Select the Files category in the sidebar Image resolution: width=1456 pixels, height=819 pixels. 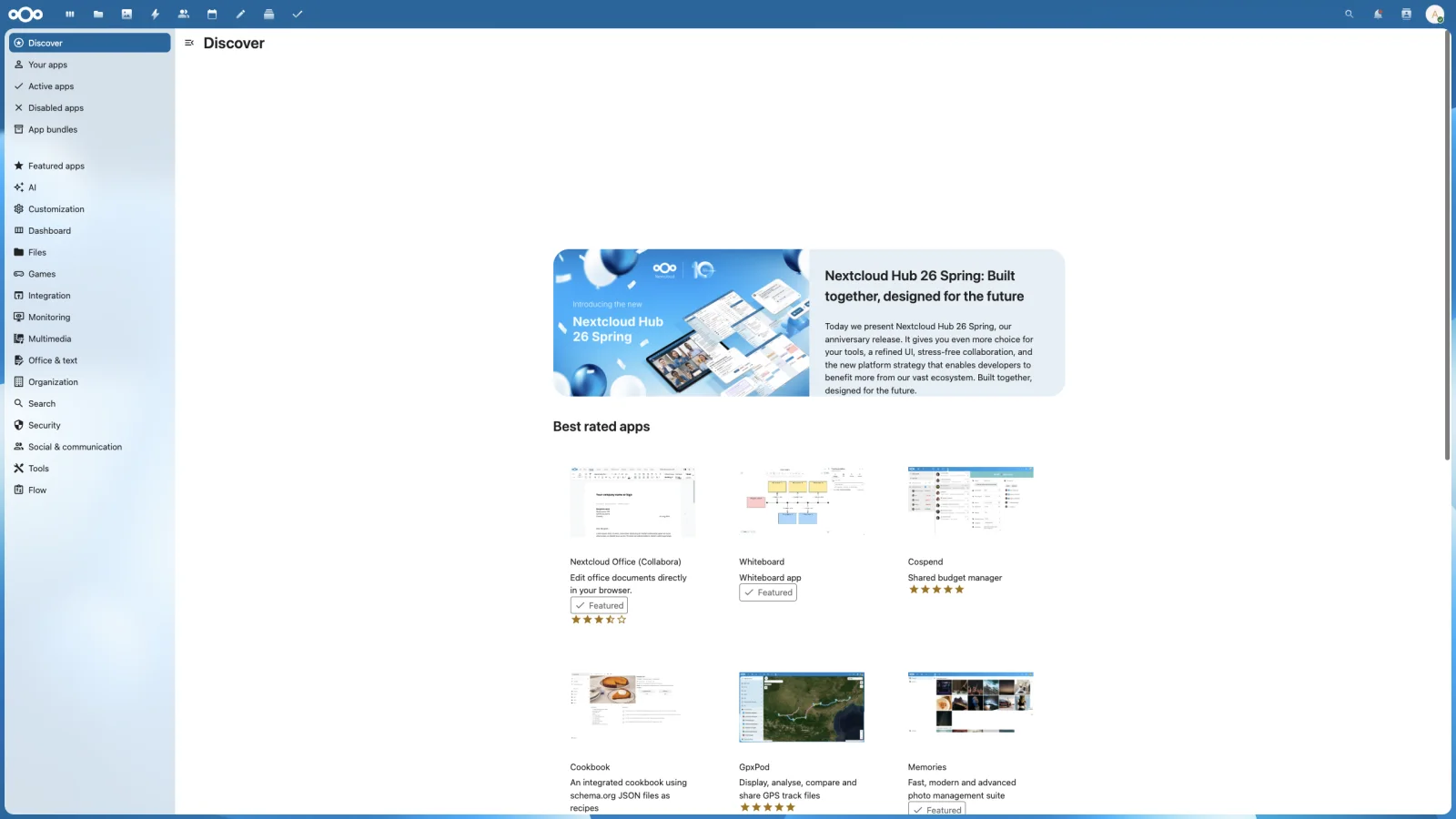(x=90, y=252)
